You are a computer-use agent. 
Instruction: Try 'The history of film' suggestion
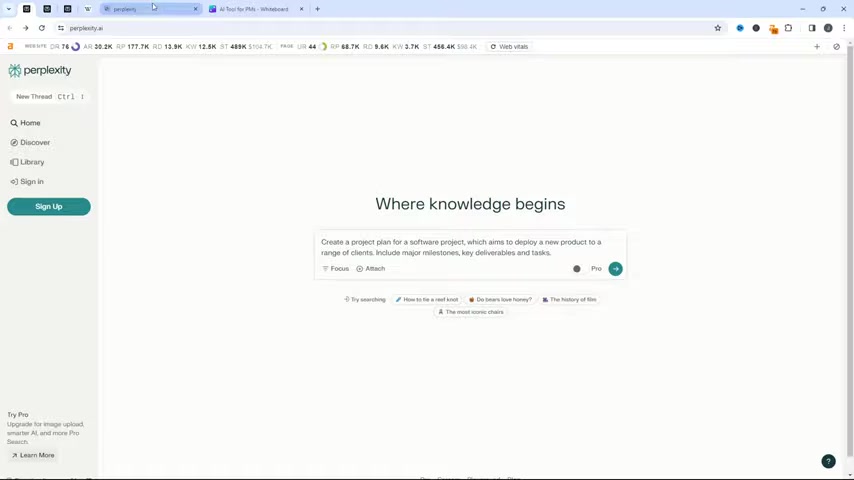(569, 300)
